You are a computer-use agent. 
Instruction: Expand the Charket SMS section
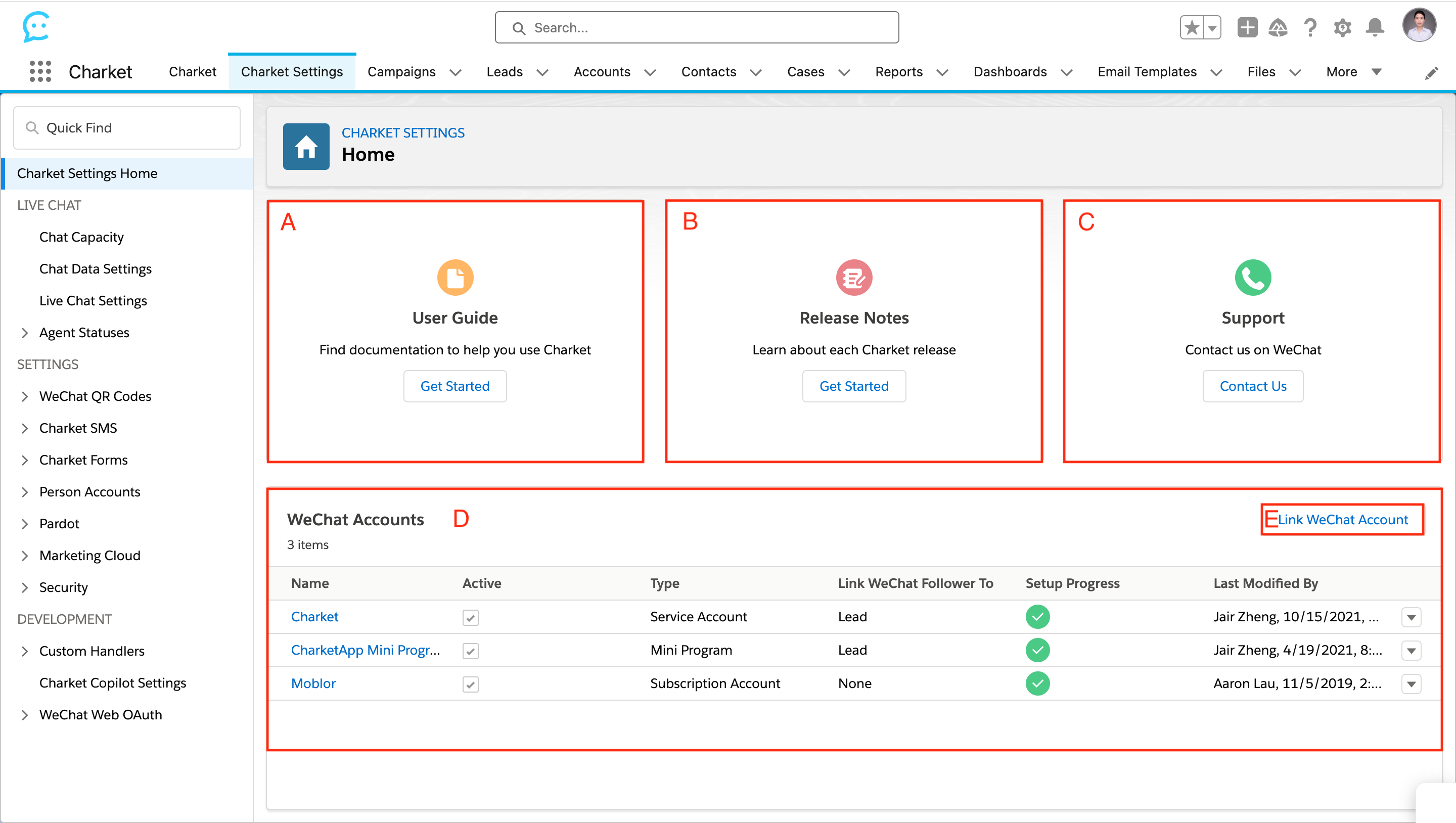pos(24,428)
